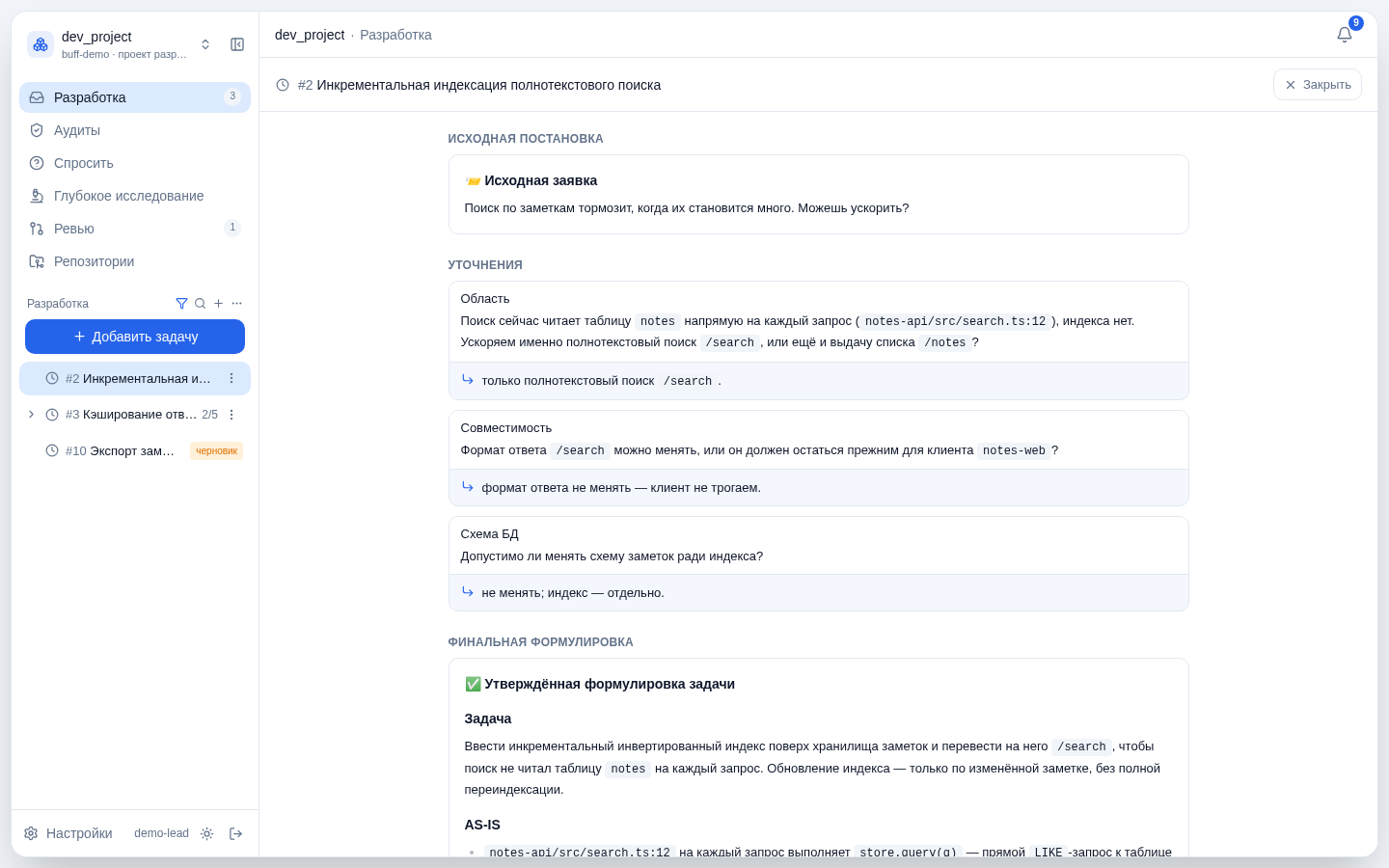Click the clock icon beside the task title
The image size is (1389, 868).
click(283, 85)
